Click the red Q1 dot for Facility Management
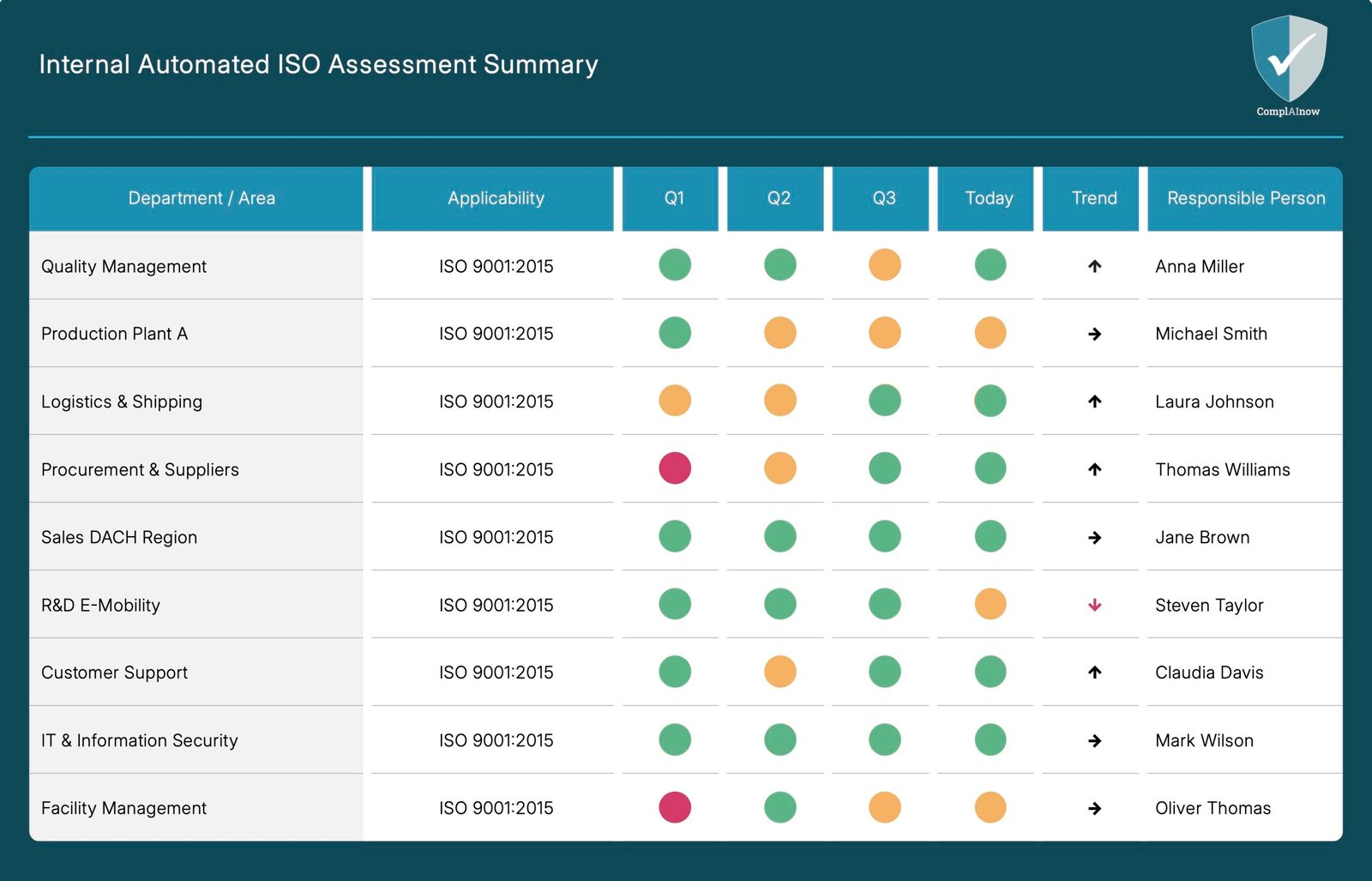The height and width of the screenshot is (881, 1372). [x=674, y=807]
